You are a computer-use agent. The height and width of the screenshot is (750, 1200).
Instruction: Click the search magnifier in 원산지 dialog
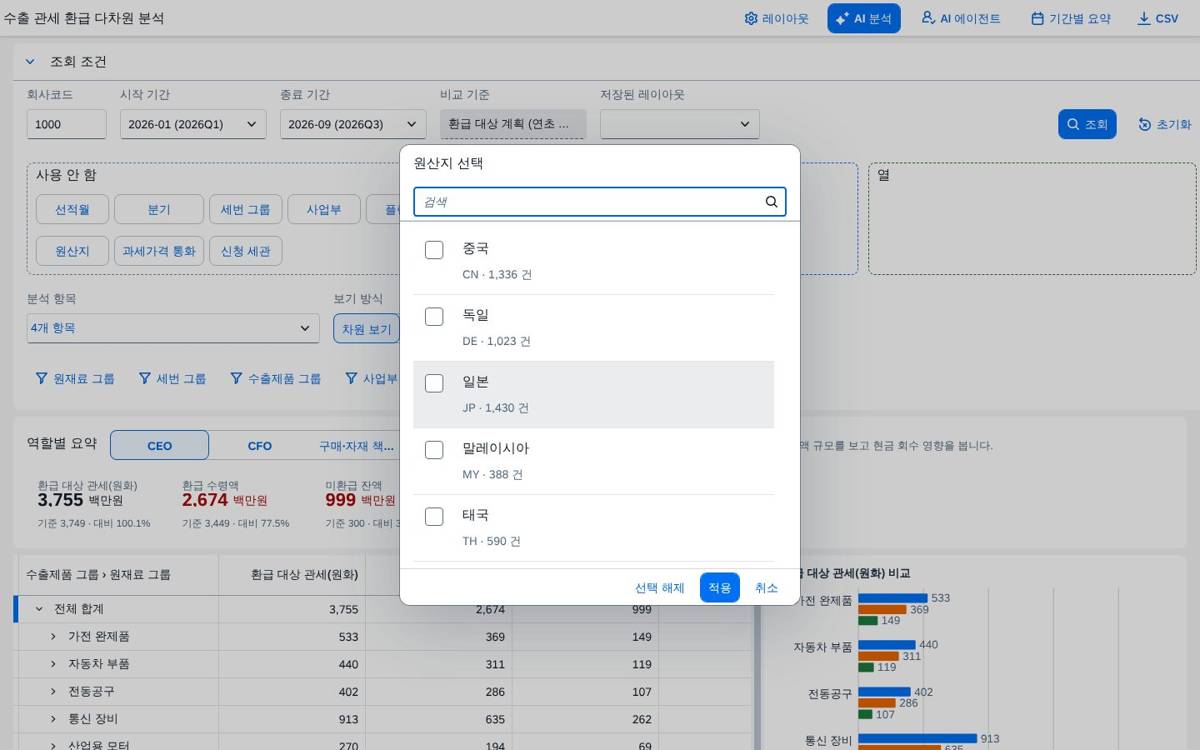tap(771, 201)
